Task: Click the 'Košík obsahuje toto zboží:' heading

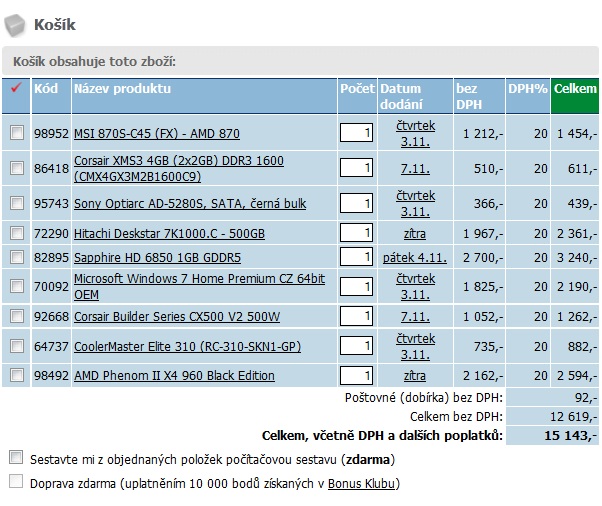Action: pyautogui.click(x=94, y=61)
